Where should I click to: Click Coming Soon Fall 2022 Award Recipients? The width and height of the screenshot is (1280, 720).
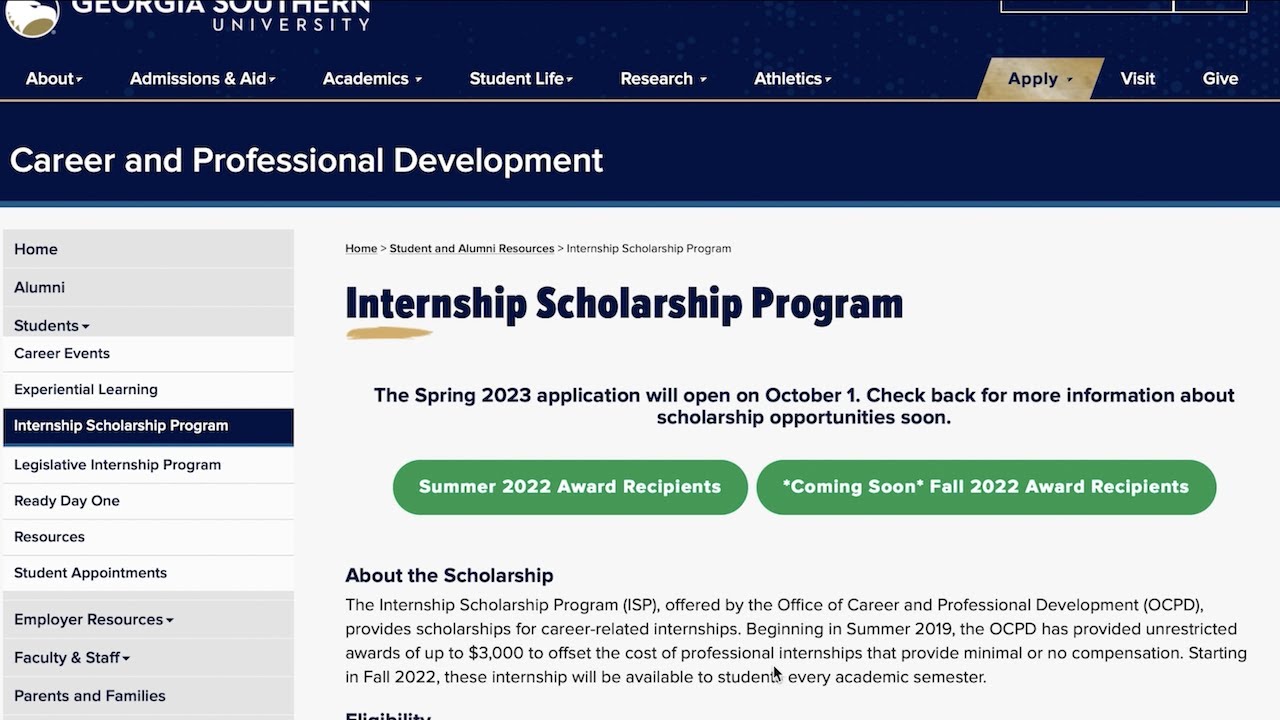click(986, 487)
